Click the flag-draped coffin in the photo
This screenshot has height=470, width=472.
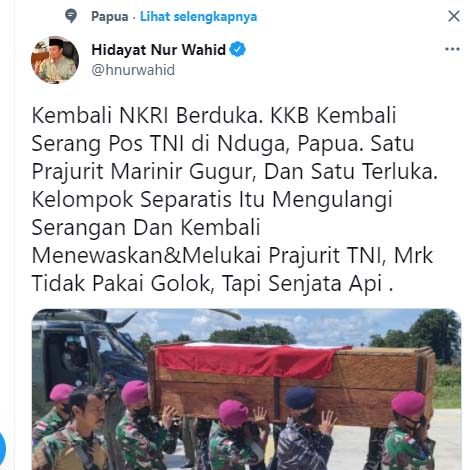click(x=290, y=383)
